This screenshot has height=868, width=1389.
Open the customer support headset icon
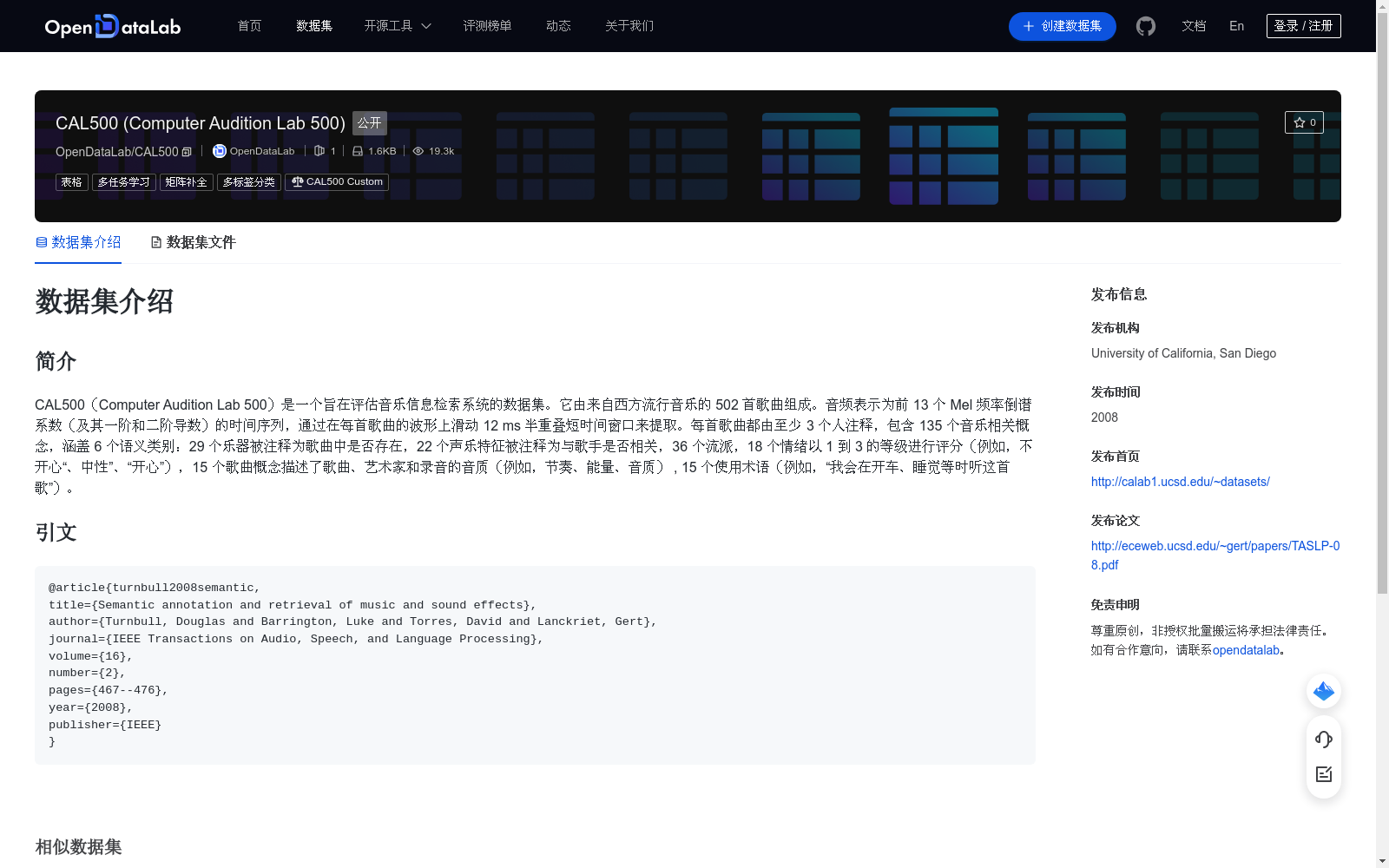1324,740
